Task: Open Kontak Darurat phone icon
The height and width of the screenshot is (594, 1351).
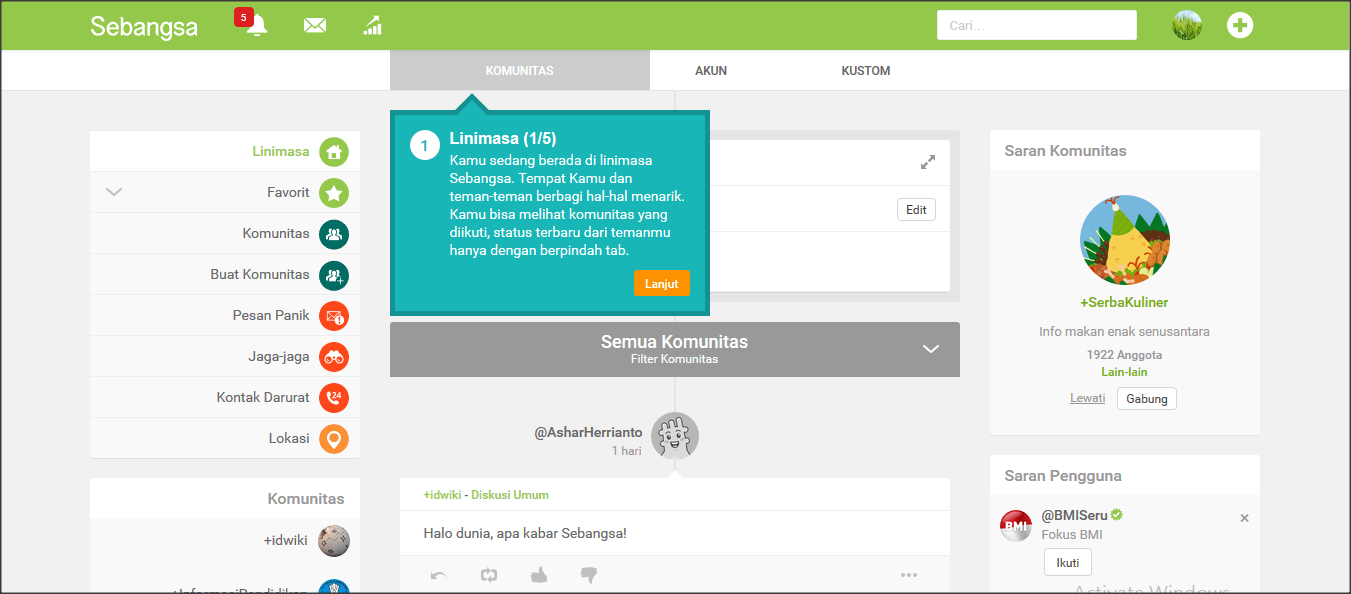Action: [x=333, y=398]
